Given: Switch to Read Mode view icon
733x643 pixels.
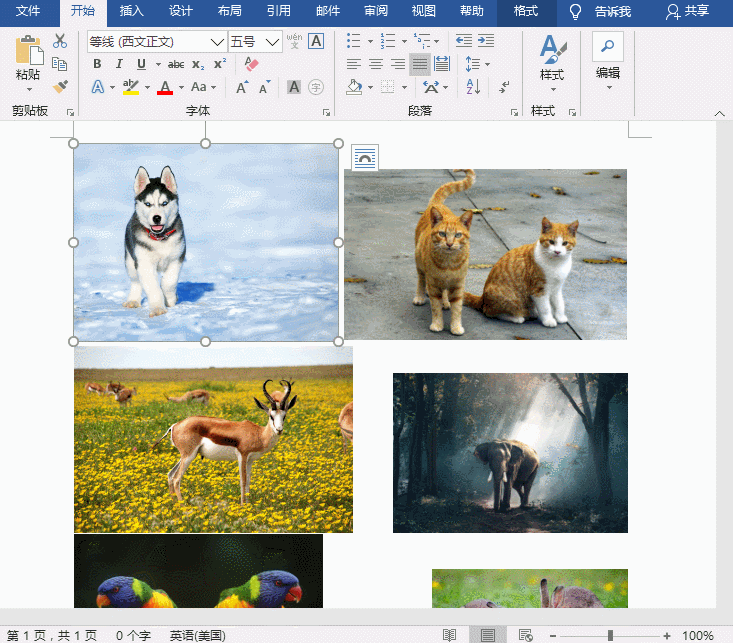Looking at the screenshot, I should 449,635.
